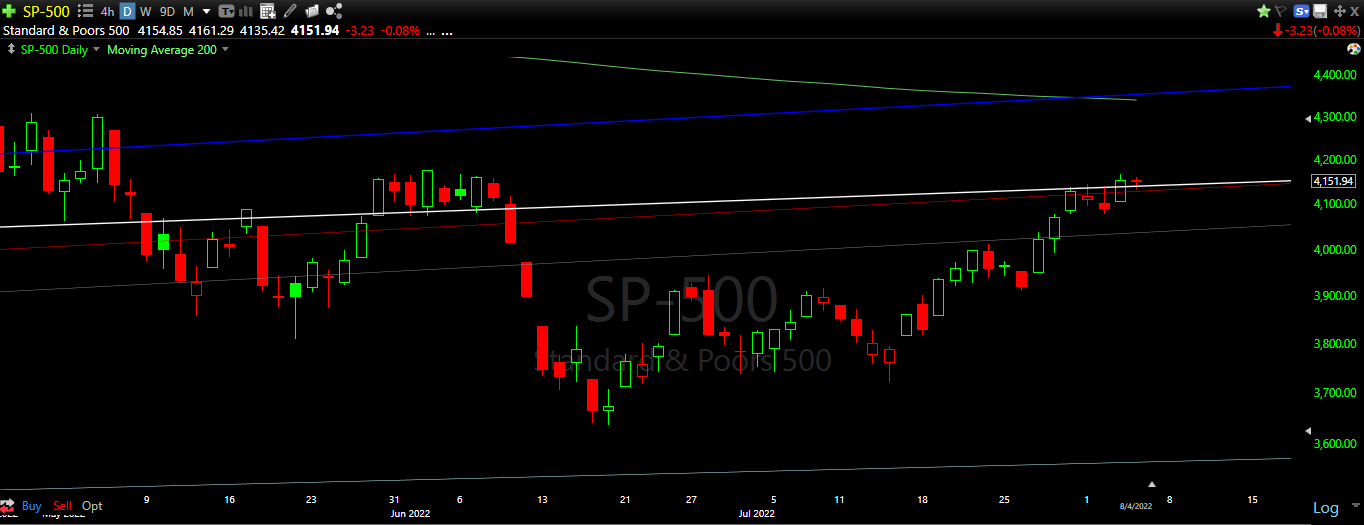
Task: Click the 4,400.00 price axis label
Action: pos(1336,75)
